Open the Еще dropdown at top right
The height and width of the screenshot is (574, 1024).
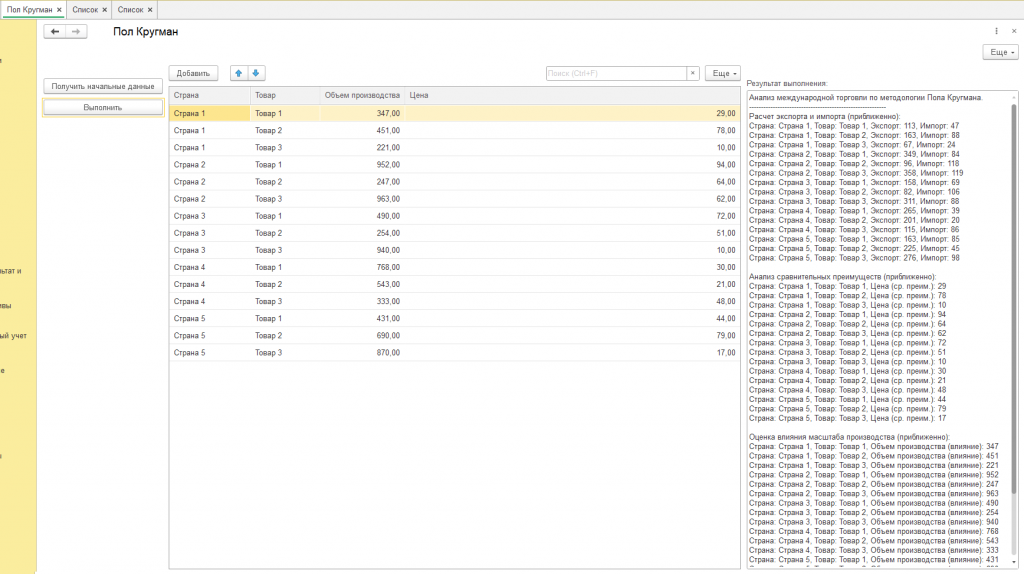(1000, 52)
